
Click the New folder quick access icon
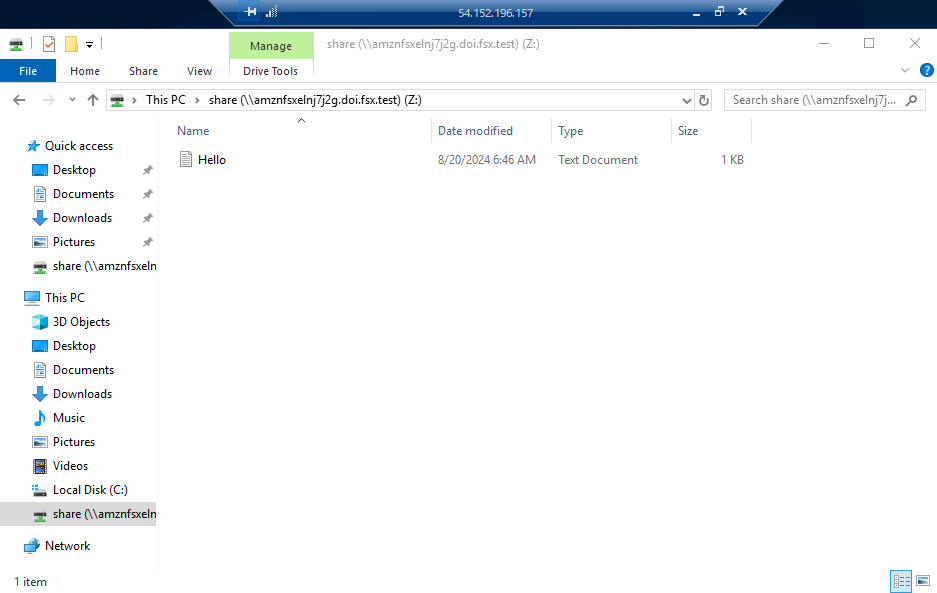pos(71,44)
